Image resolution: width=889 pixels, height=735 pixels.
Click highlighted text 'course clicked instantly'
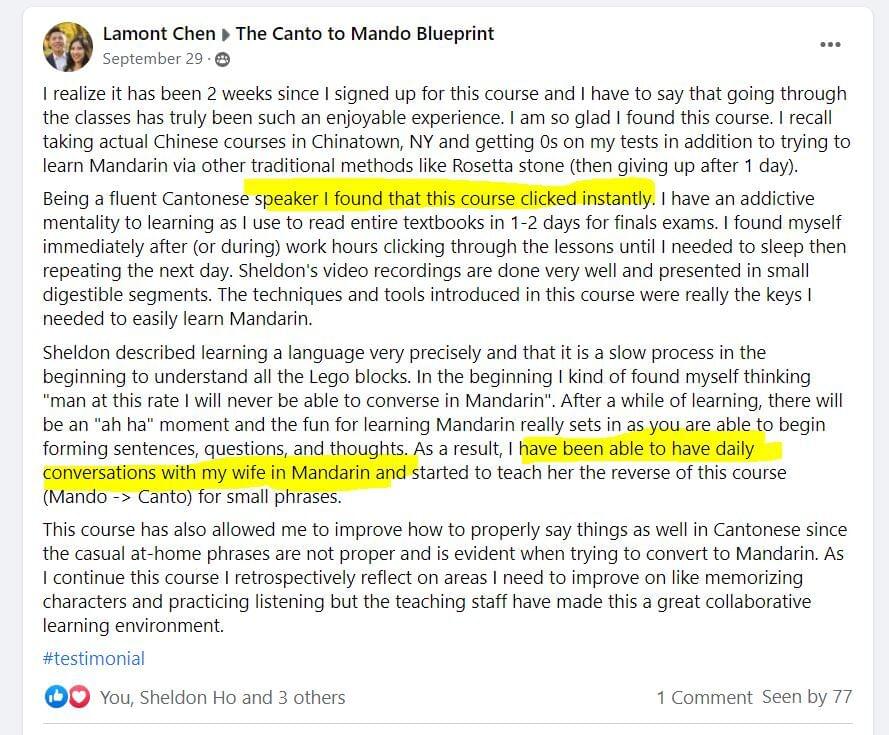(556, 198)
